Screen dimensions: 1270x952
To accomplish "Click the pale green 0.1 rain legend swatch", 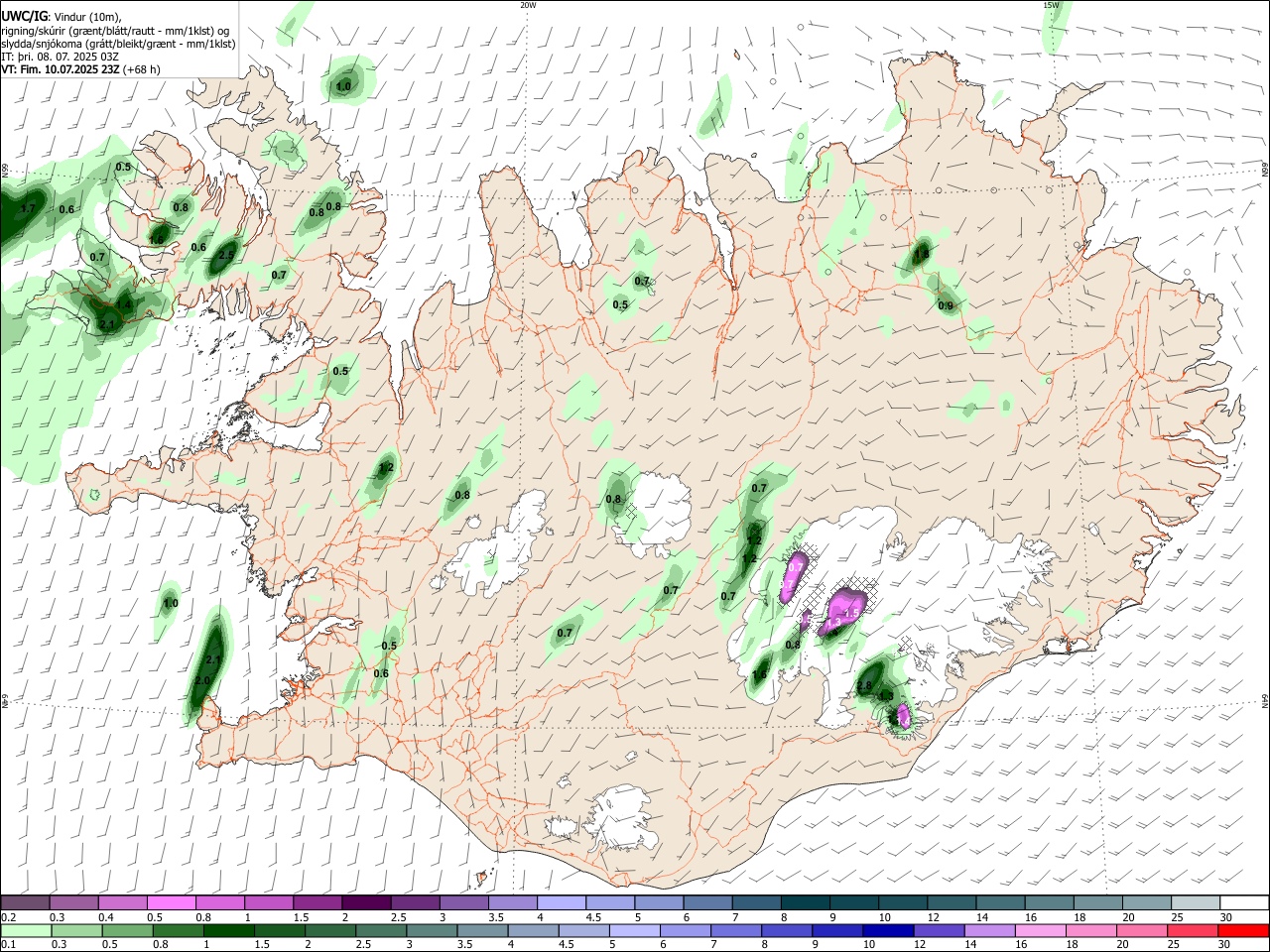I will click(25, 931).
